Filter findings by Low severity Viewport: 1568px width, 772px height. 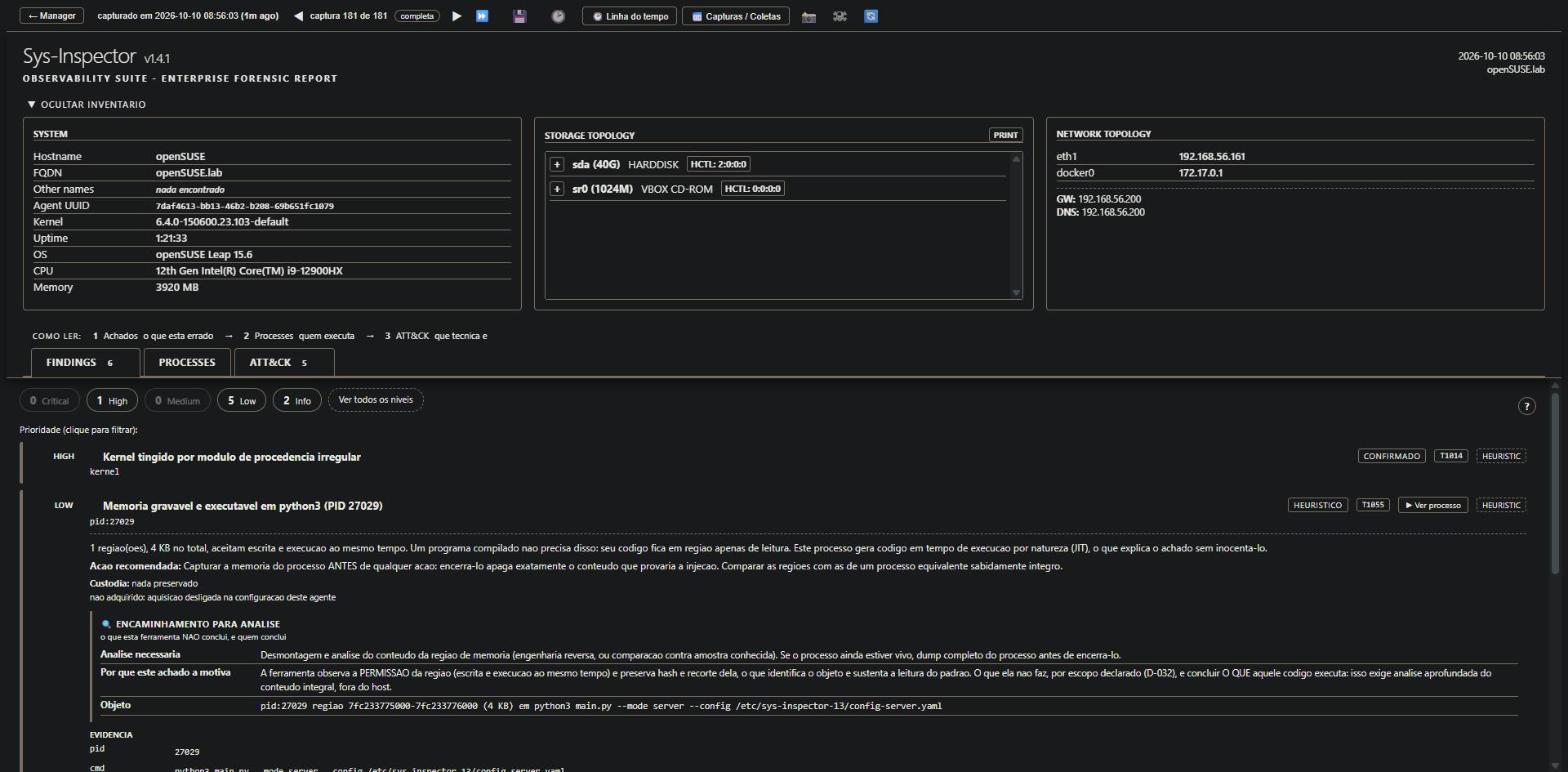pos(241,400)
